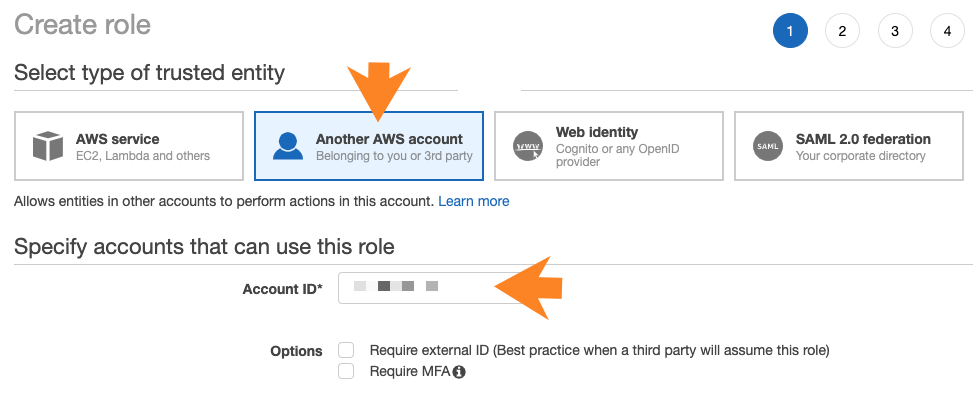The width and height of the screenshot is (973, 405).
Task: Go to step 3 circle indicator
Action: 895,31
